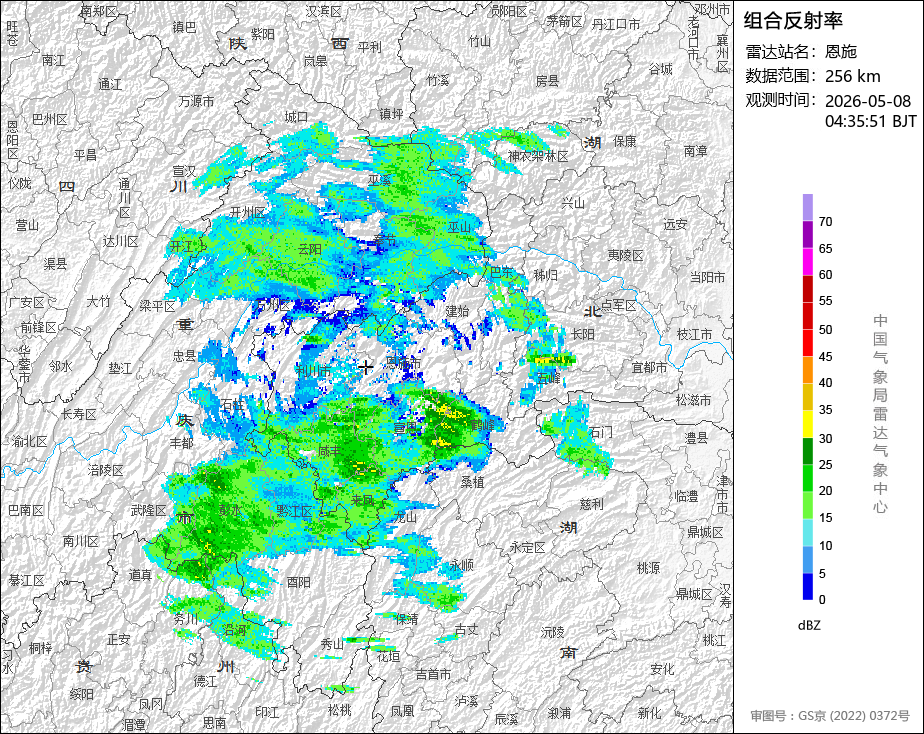924x734 pixels.
Task: Click the 黔江区 map label
Action: pyautogui.click(x=294, y=511)
